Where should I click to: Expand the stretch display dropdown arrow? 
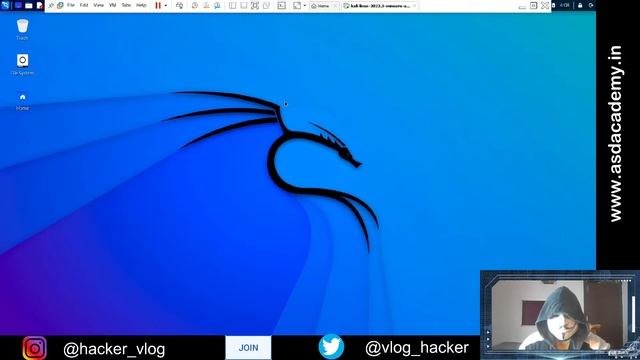(x=304, y=6)
